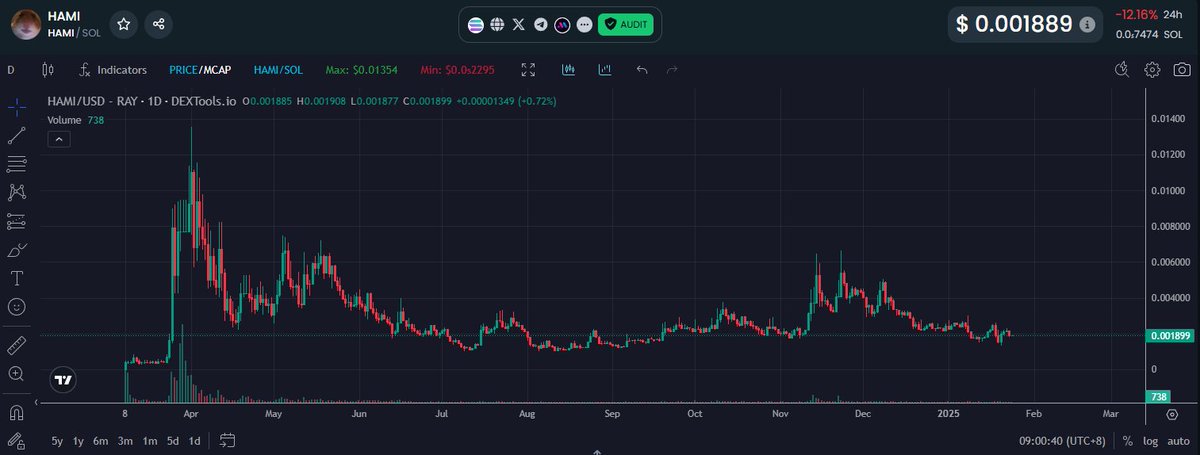This screenshot has width=1200, height=455.
Task: Open the X (Twitter) social link
Action: click(518, 24)
